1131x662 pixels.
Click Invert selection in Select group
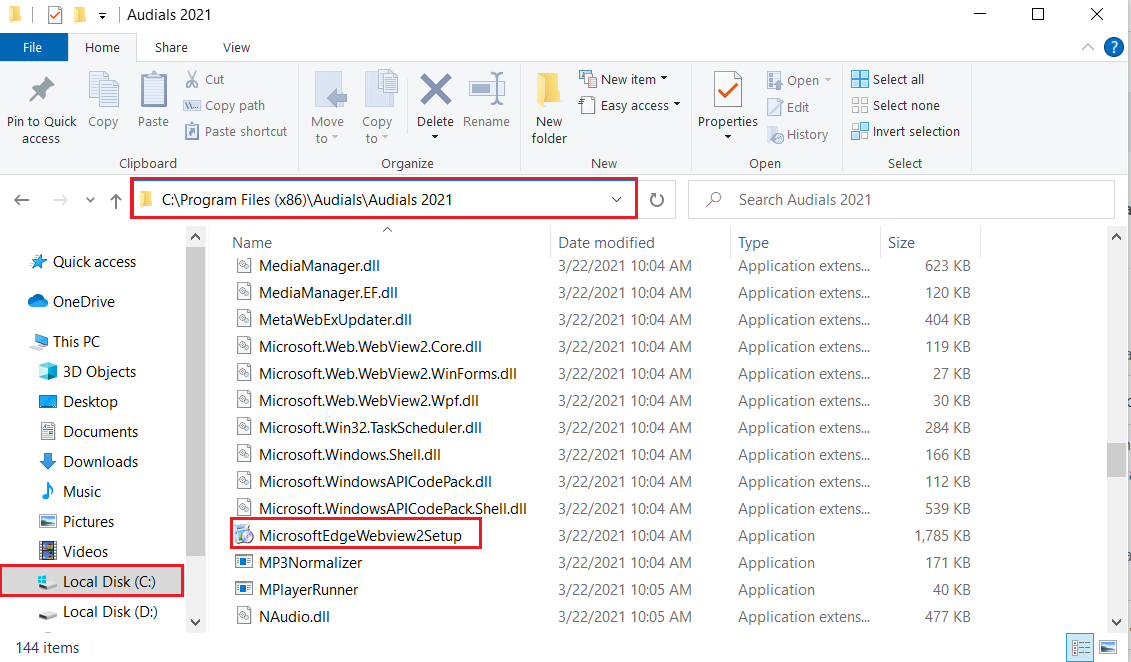906,132
